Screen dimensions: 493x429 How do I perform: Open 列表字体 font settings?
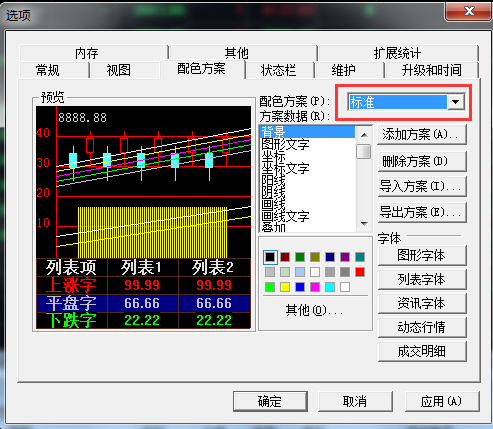click(421, 280)
